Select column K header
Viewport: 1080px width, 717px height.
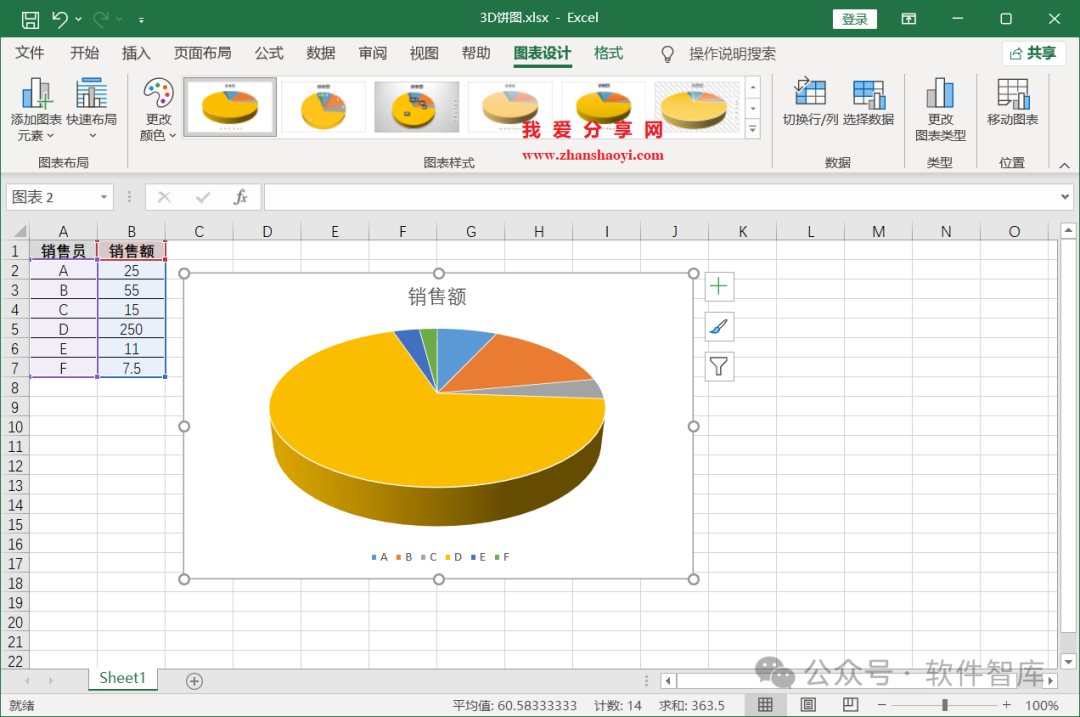[x=742, y=231]
